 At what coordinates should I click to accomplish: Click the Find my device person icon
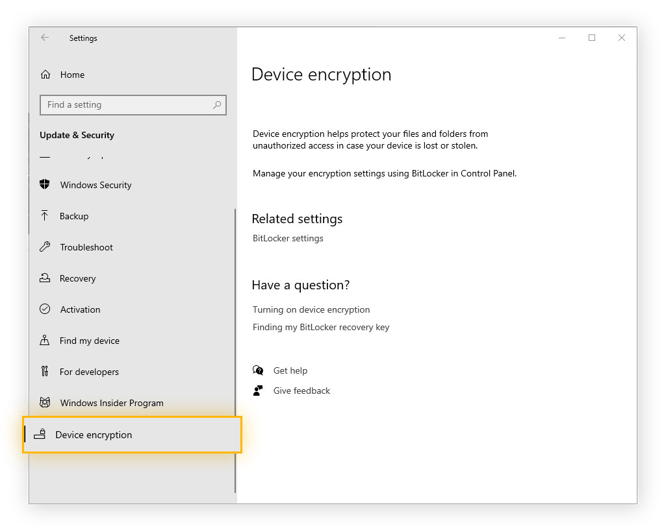click(x=44, y=340)
